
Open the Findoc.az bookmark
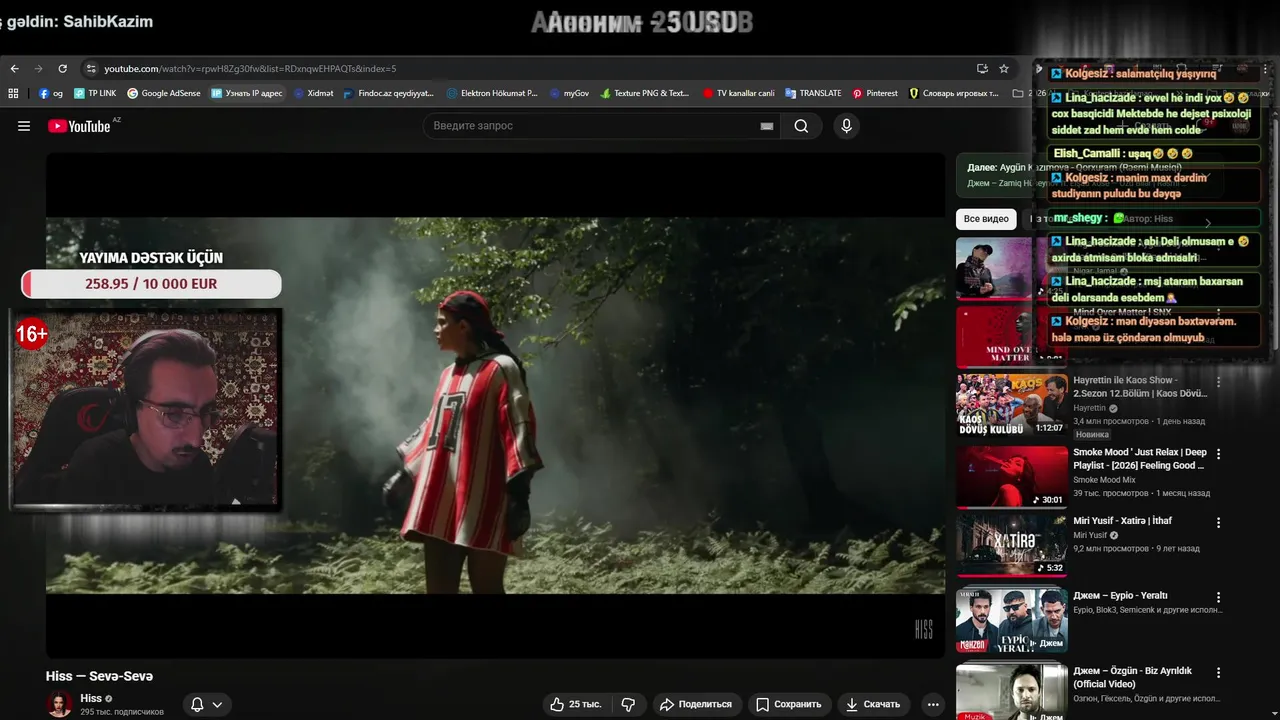[389, 93]
